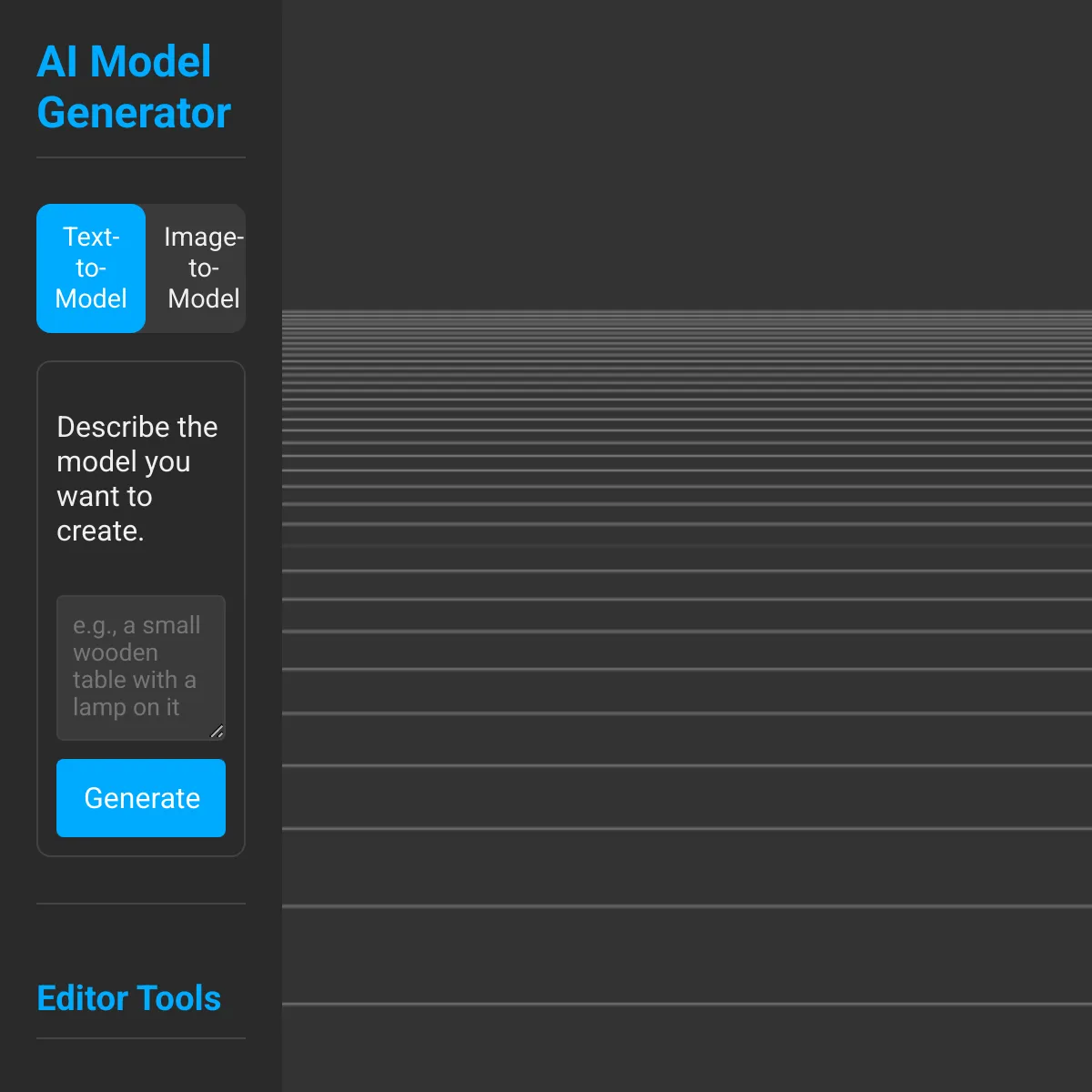Click the 3D grid viewport

(687, 546)
